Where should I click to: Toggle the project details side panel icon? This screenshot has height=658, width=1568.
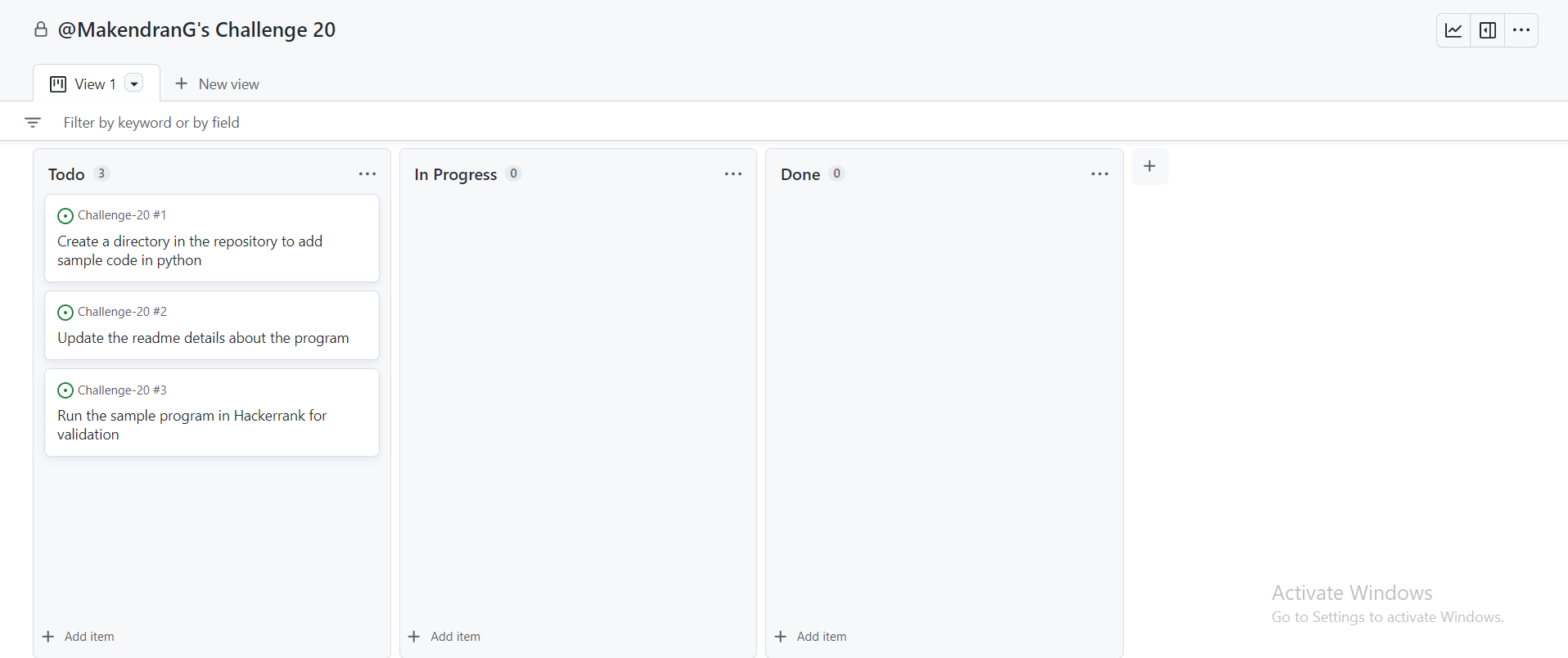[x=1488, y=30]
